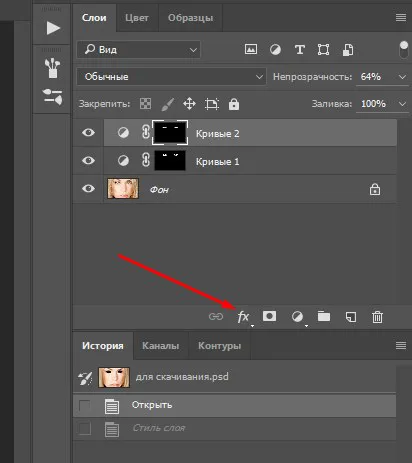Screen dimensions: 412x463
Task: Switch to the Образцы tab
Action: point(191,18)
